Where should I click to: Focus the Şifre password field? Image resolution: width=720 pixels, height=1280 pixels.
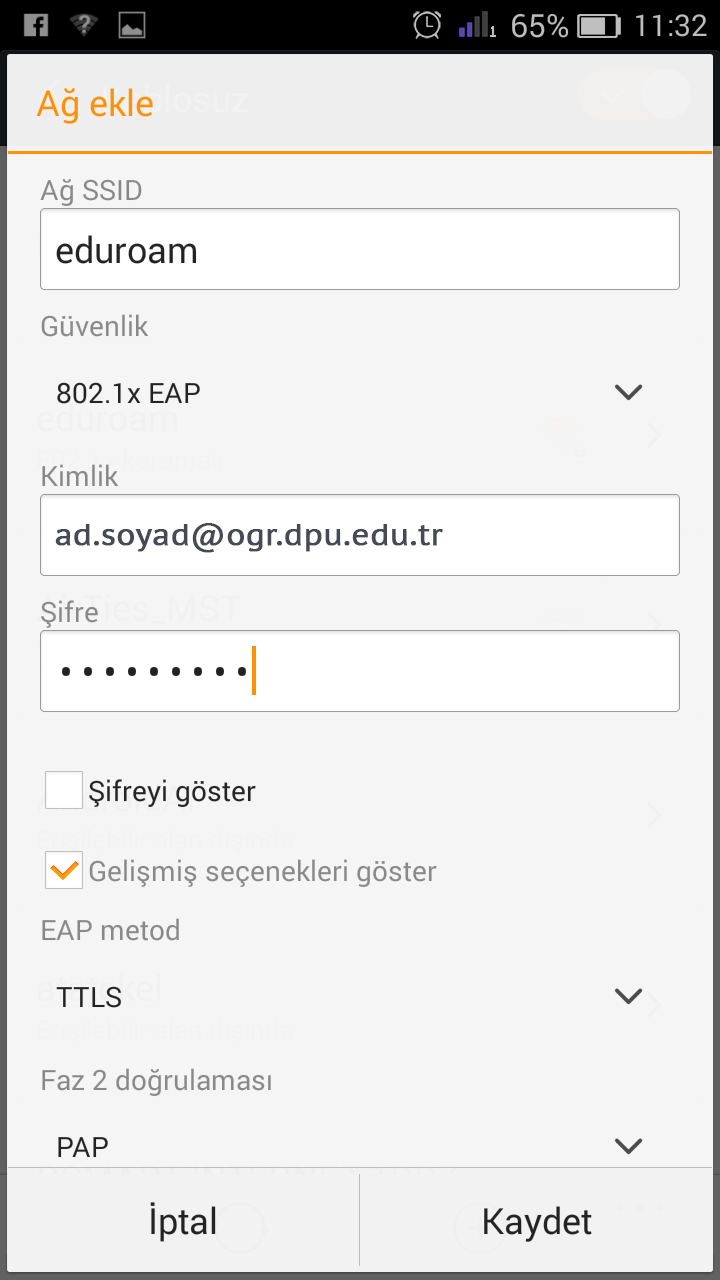pyautogui.click(x=360, y=671)
